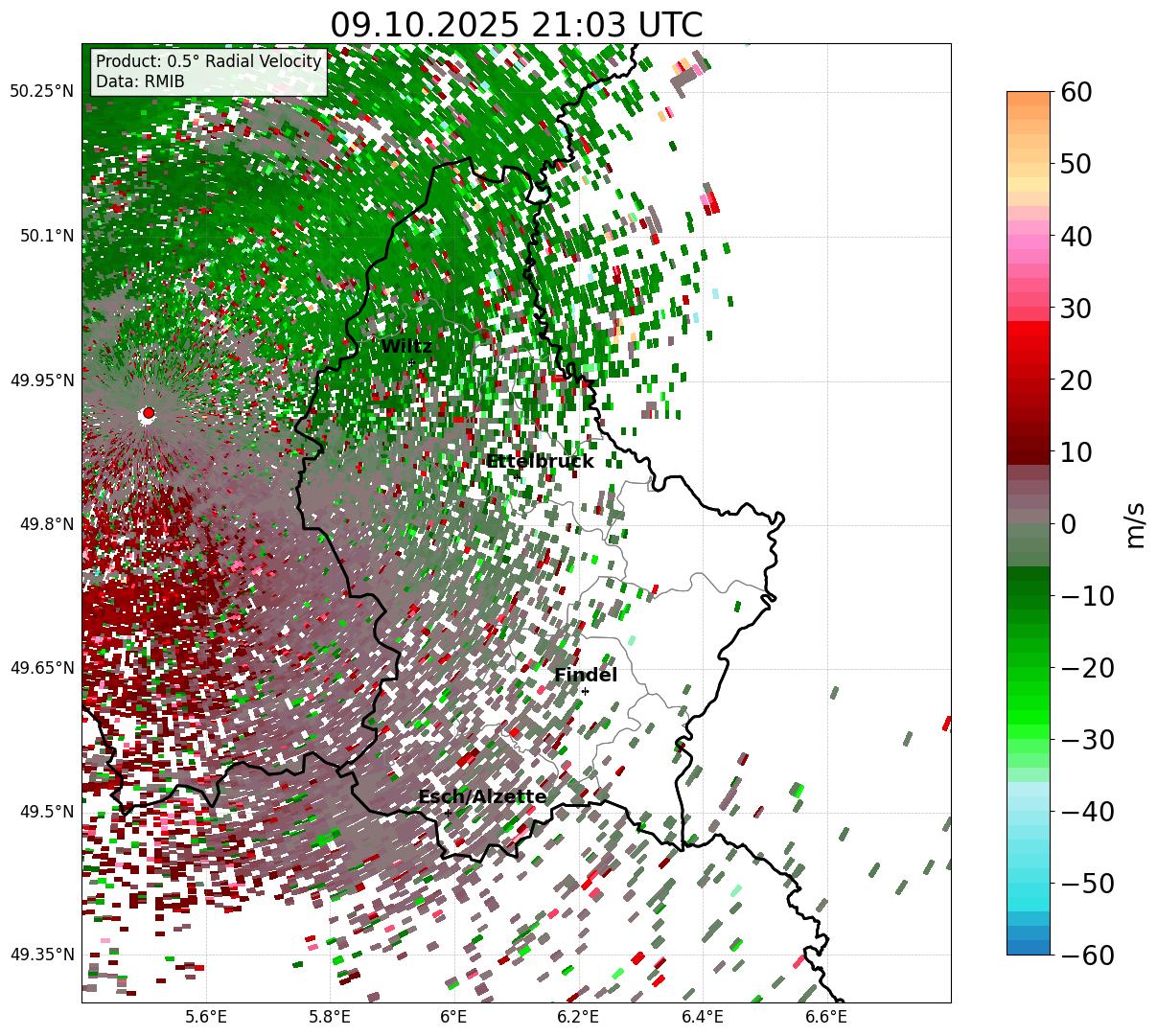The image size is (1157, 1036).
Task: Click the 49.5°N latitude tick label
Action: click(x=47, y=812)
